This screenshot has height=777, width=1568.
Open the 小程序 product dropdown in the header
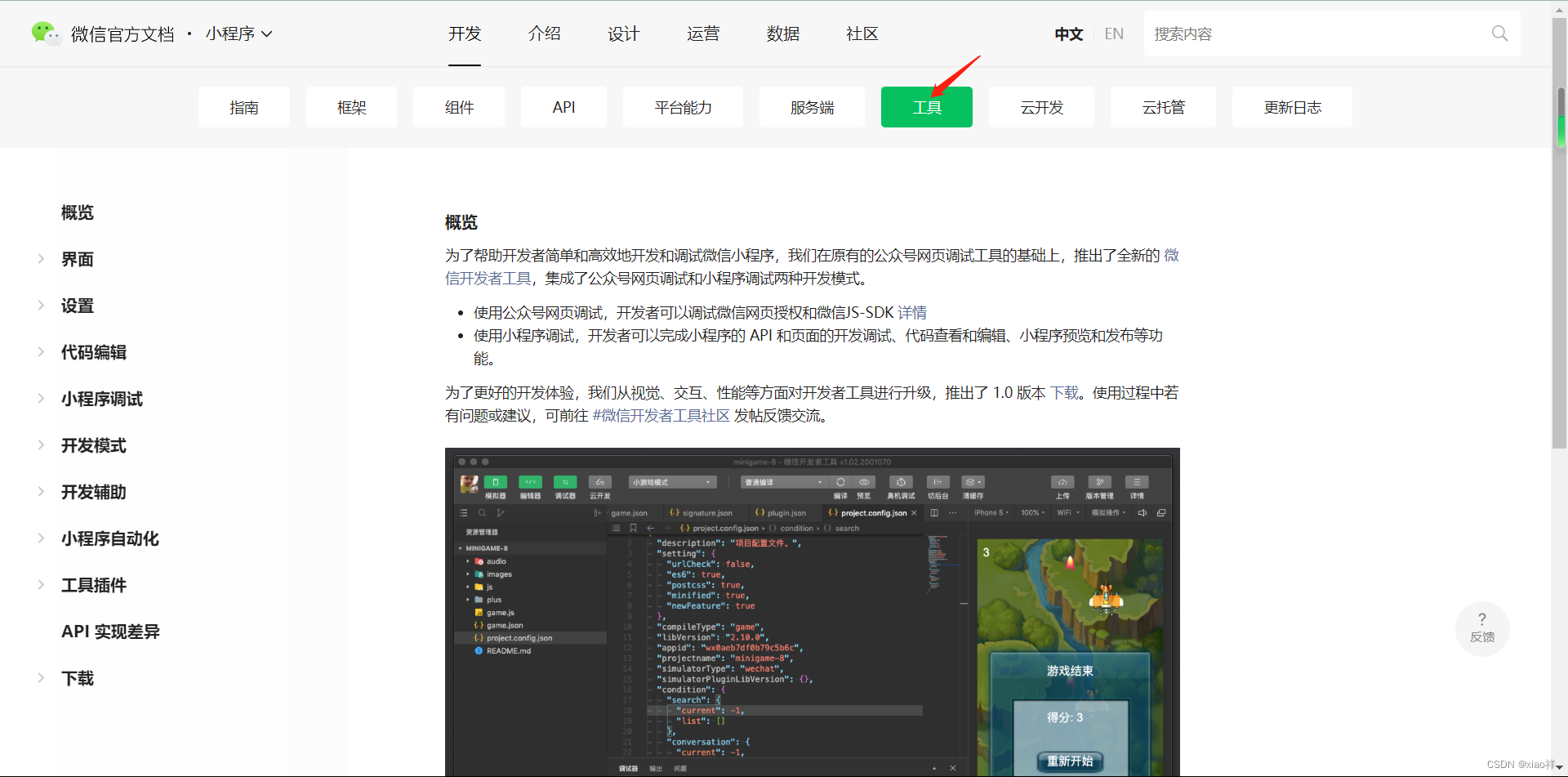(x=238, y=33)
